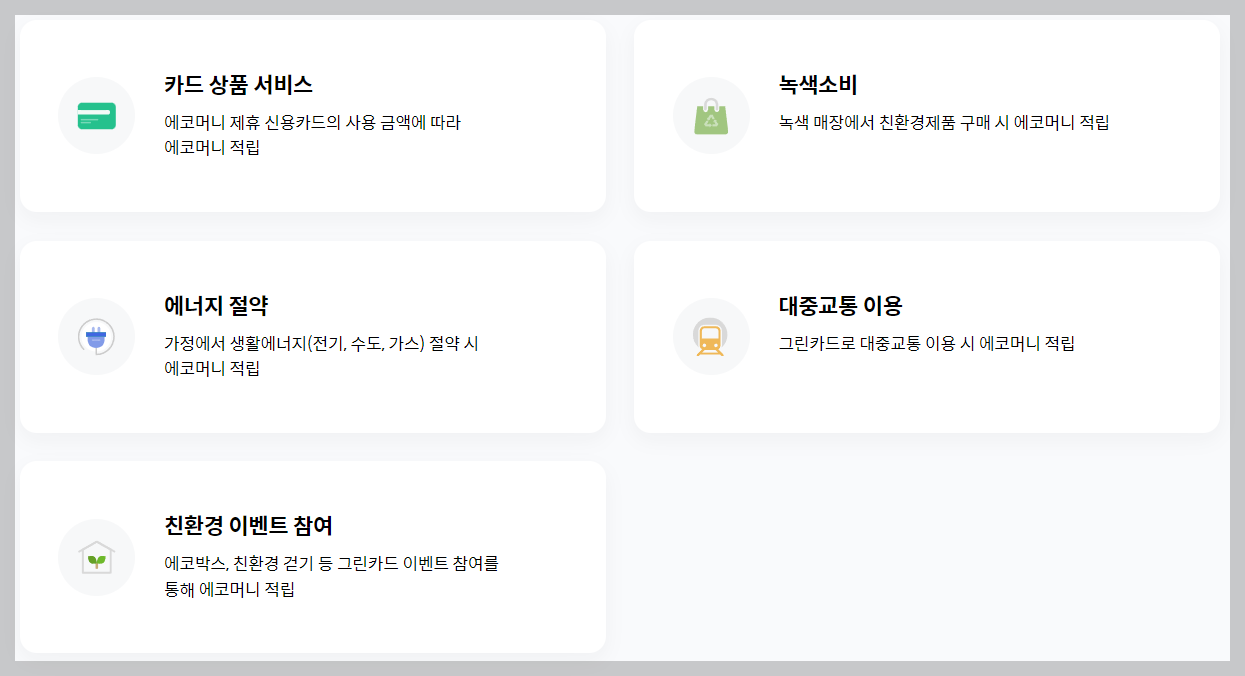Open the 친환경 이벤트 참여 card

(311, 557)
